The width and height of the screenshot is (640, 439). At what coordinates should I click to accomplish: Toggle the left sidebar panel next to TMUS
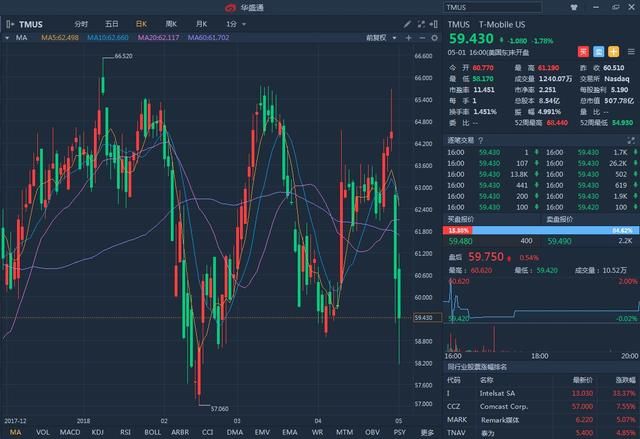9,23
